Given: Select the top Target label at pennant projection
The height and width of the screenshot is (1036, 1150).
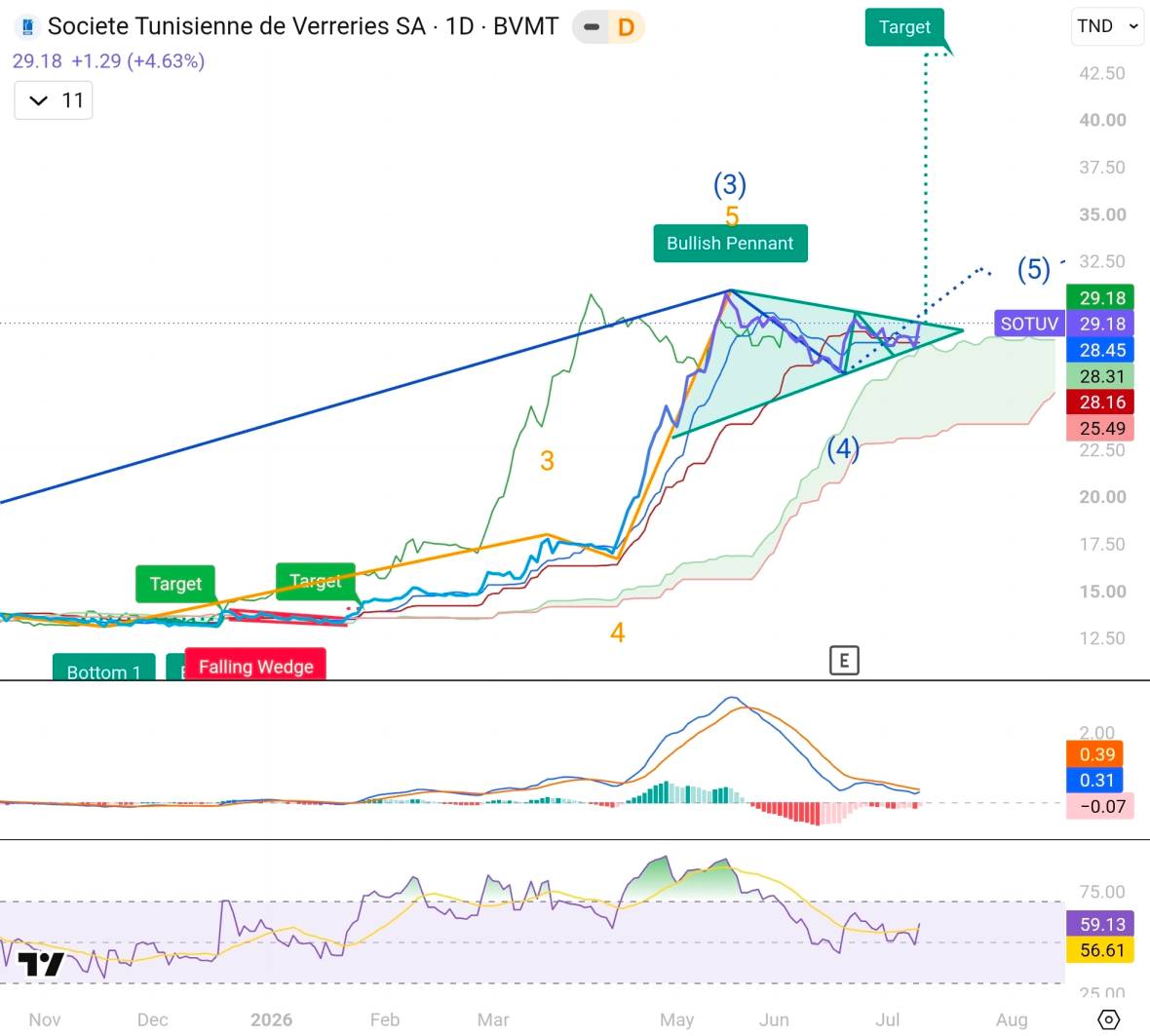Looking at the screenshot, I should pyautogui.click(x=903, y=27).
